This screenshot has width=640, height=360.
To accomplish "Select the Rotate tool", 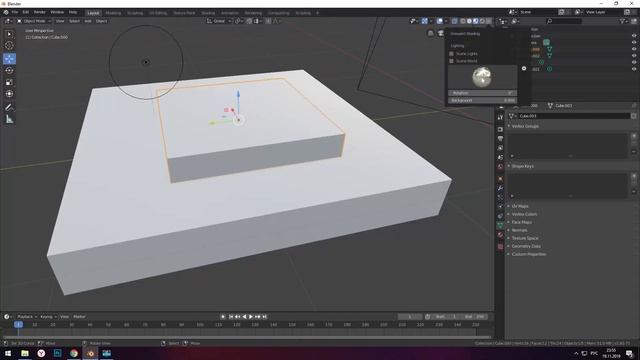I will pyautogui.click(x=9, y=71).
